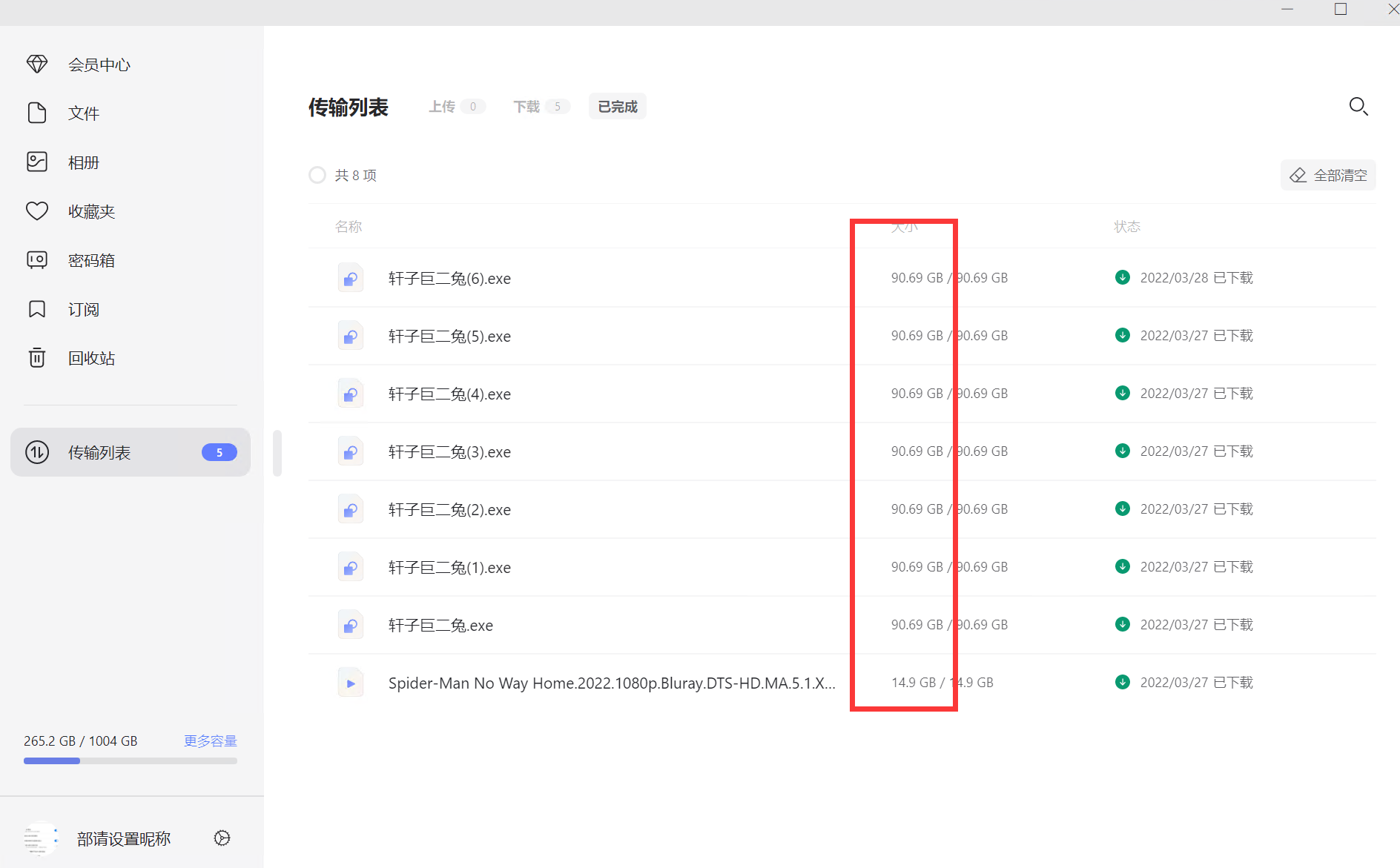Click the user avatar thumbnail

click(39, 839)
